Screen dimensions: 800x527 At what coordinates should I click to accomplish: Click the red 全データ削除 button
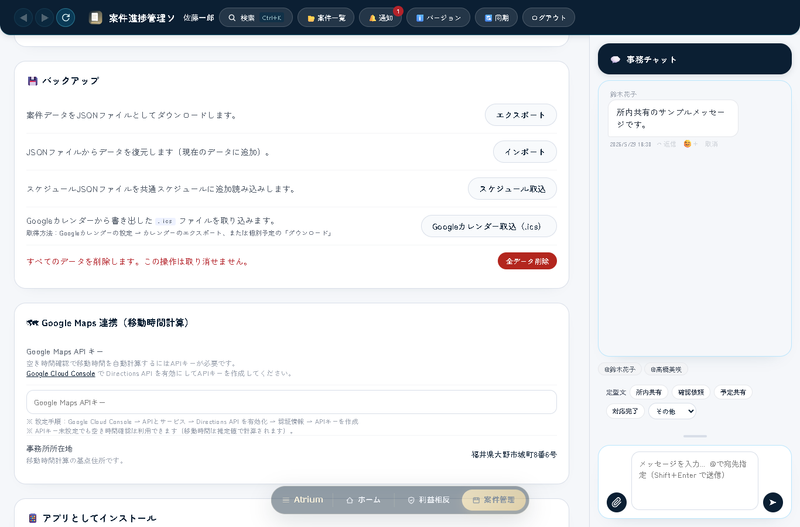527,261
